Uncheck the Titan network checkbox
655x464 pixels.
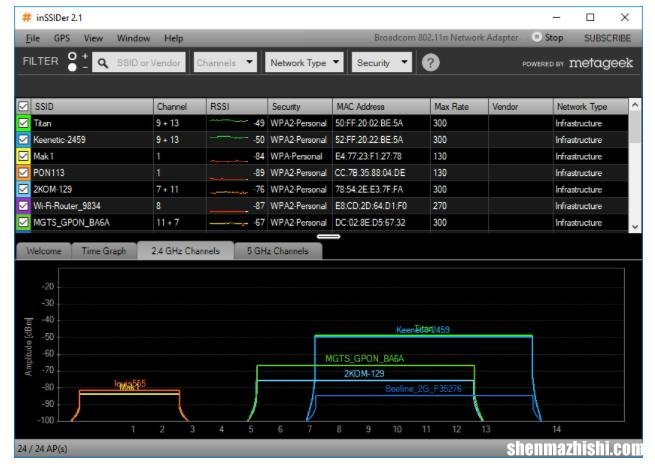pos(23,123)
